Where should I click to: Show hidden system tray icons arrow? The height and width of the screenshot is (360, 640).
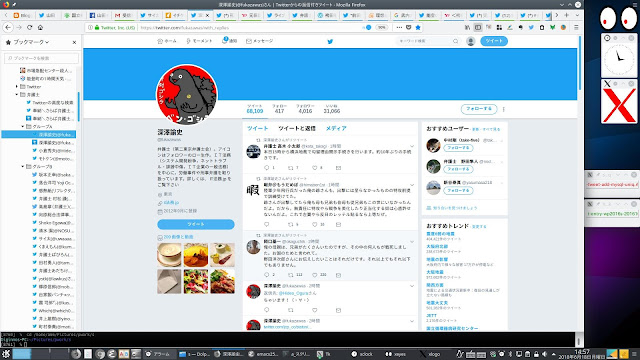(x=553, y=354)
